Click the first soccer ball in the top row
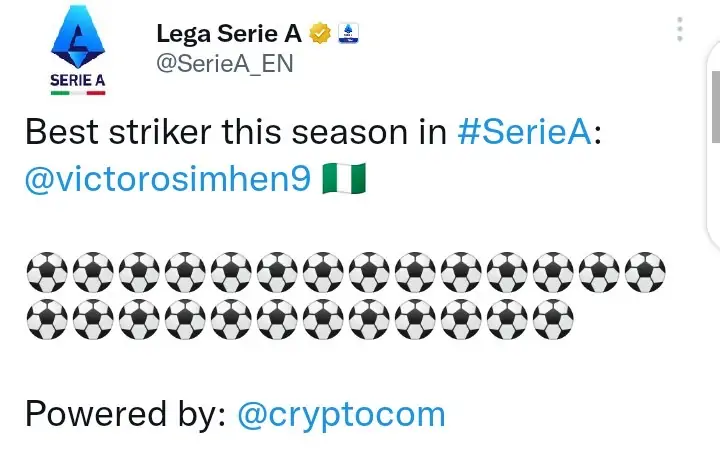 (47, 271)
